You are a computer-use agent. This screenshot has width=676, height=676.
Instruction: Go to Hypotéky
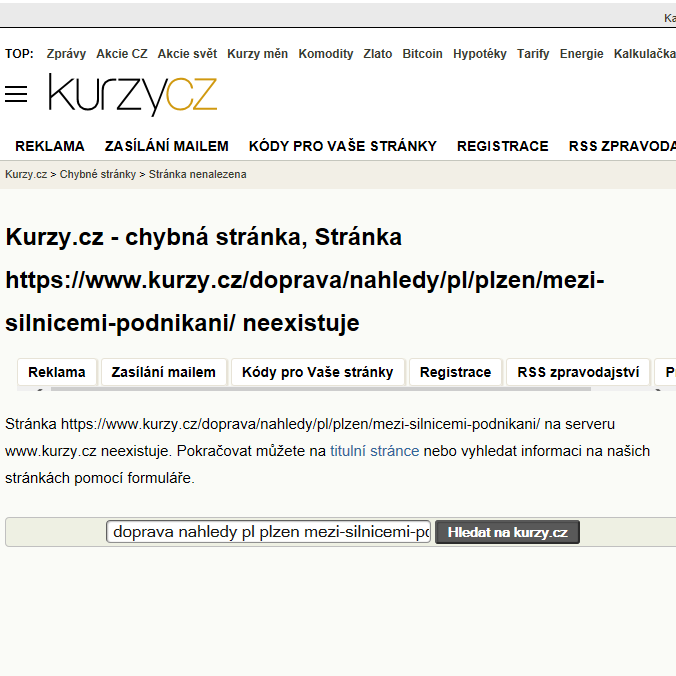coord(479,54)
